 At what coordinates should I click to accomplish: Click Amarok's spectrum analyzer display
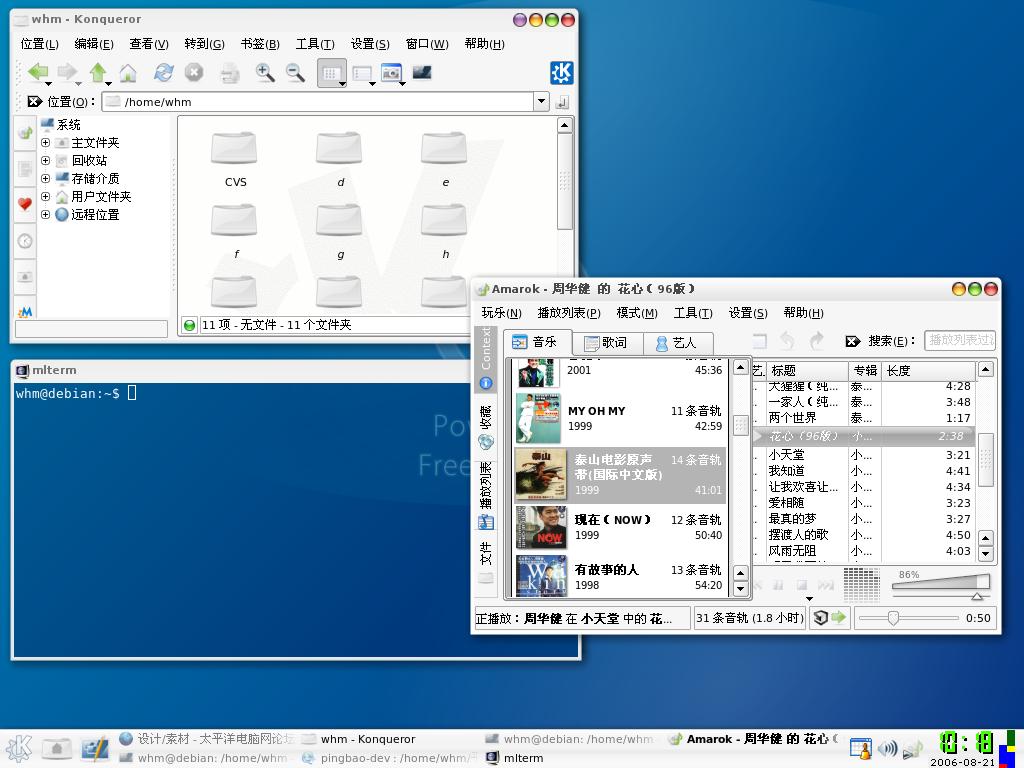click(862, 583)
